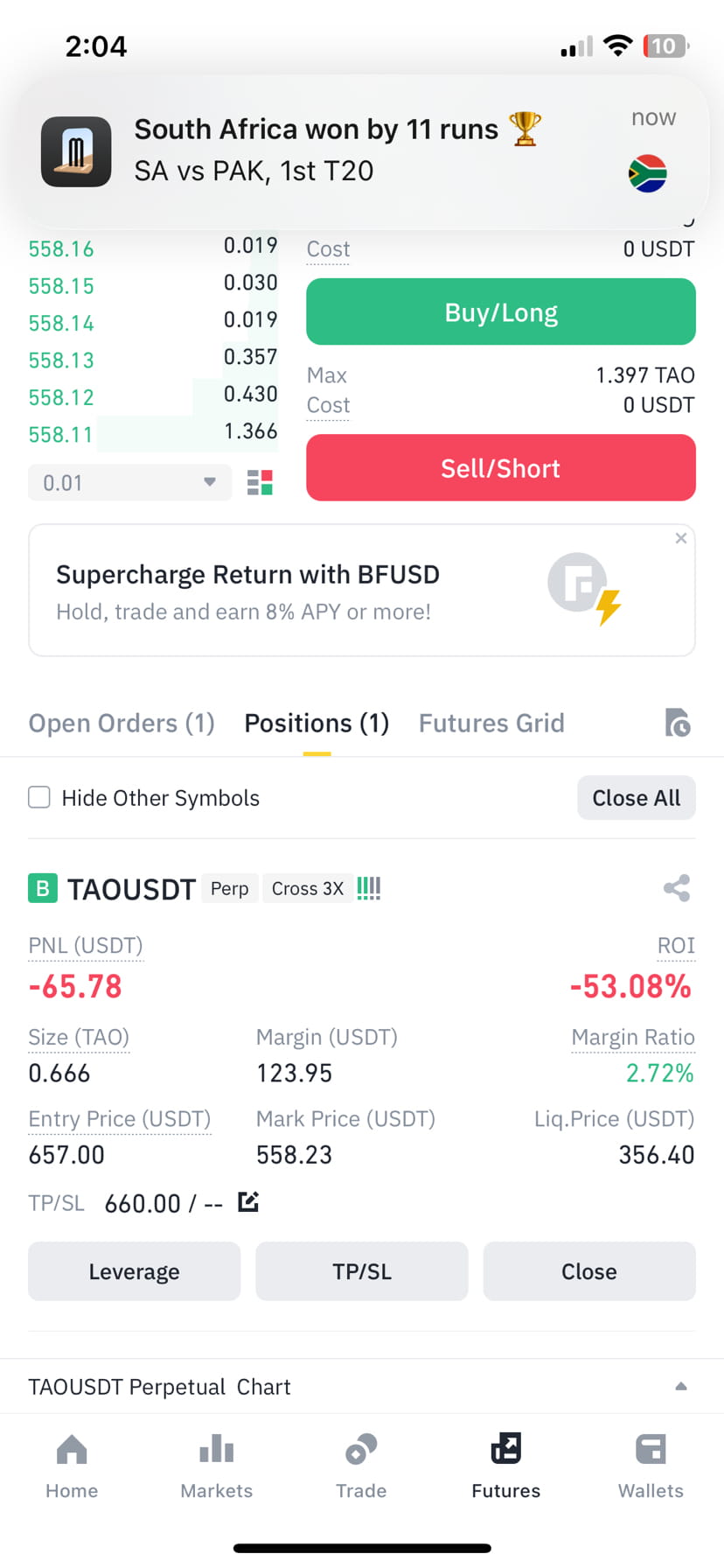Open Markets from bottom navigation
Screen dimensions: 724x1568
click(x=216, y=1466)
